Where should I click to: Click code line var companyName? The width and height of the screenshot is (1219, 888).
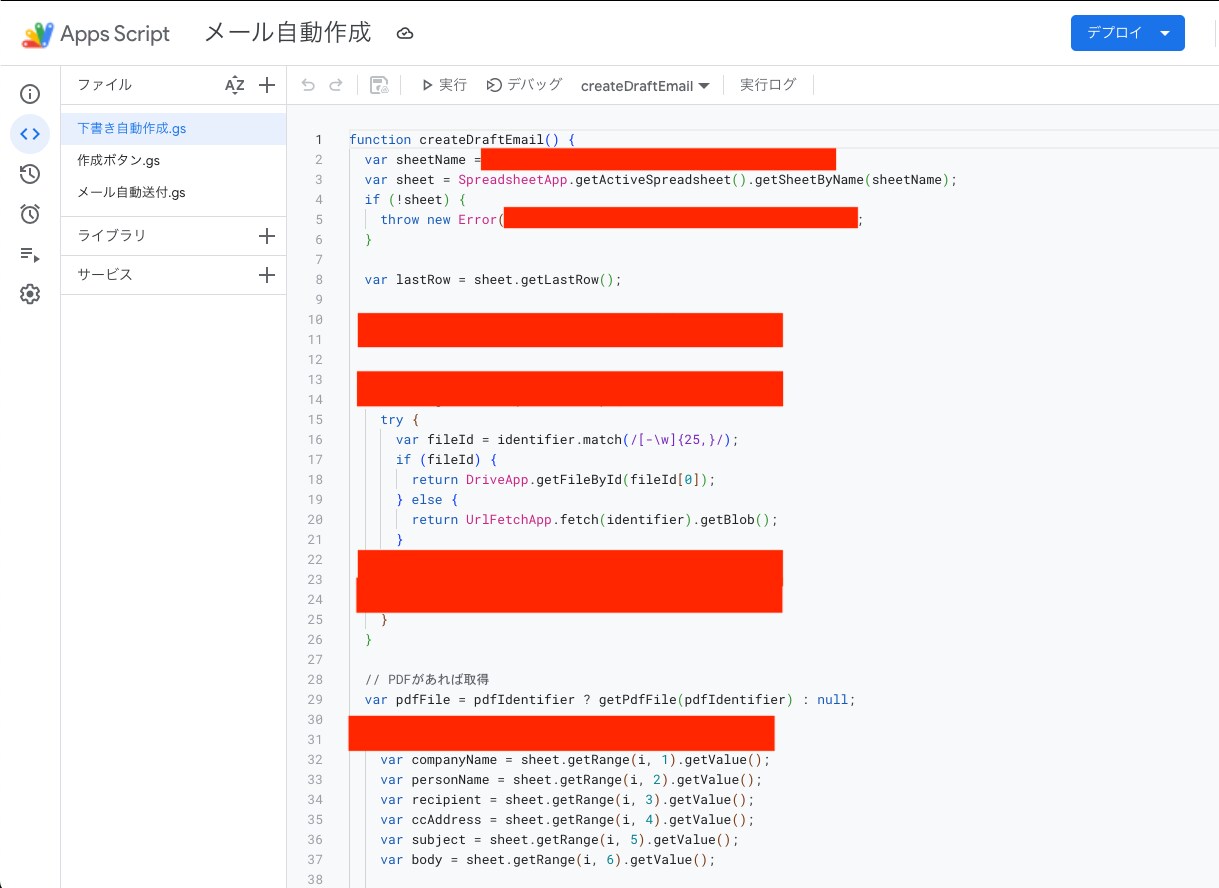click(x=576, y=760)
